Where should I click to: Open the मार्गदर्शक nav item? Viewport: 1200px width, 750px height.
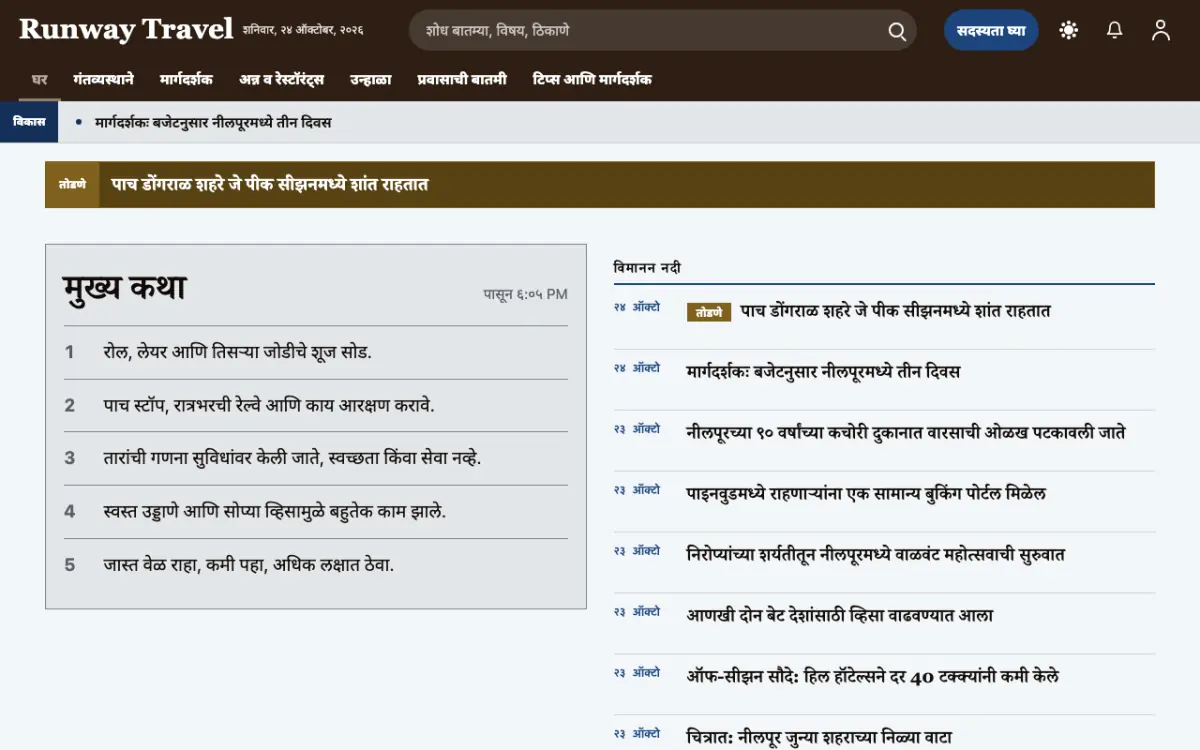[186, 79]
